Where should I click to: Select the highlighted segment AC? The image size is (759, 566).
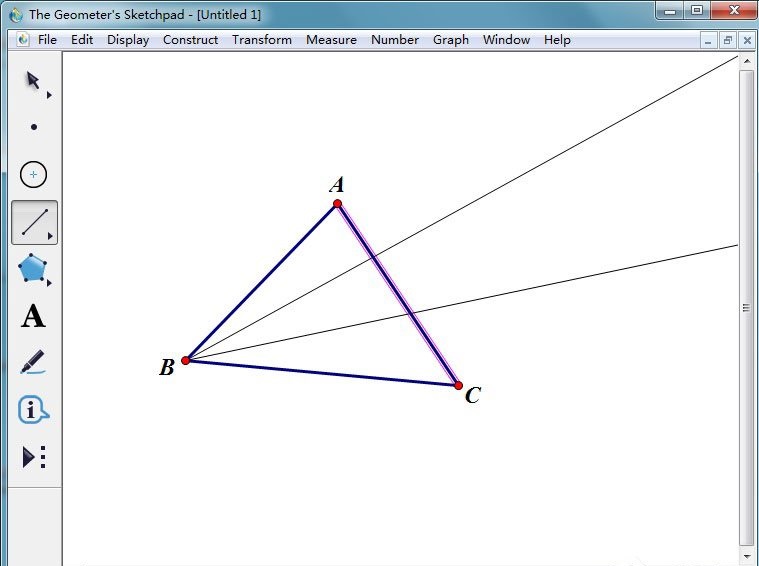pos(398,294)
